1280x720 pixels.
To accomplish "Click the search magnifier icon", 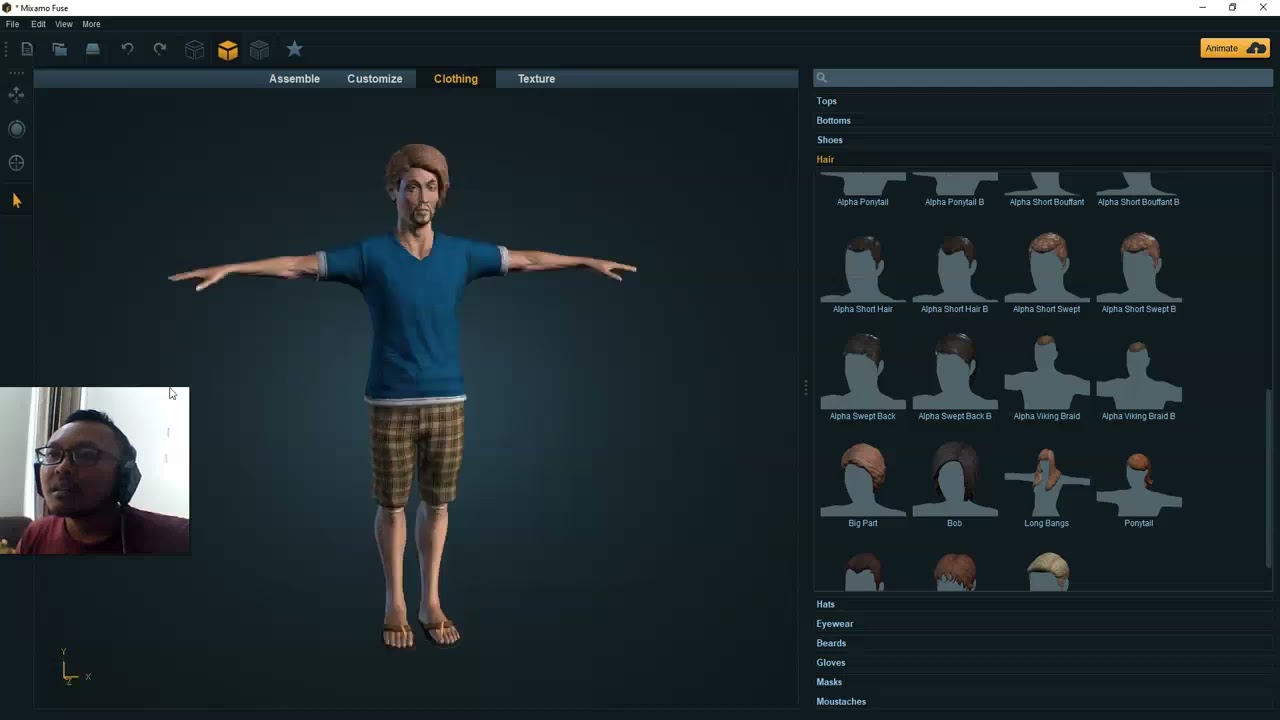I will tap(821, 78).
